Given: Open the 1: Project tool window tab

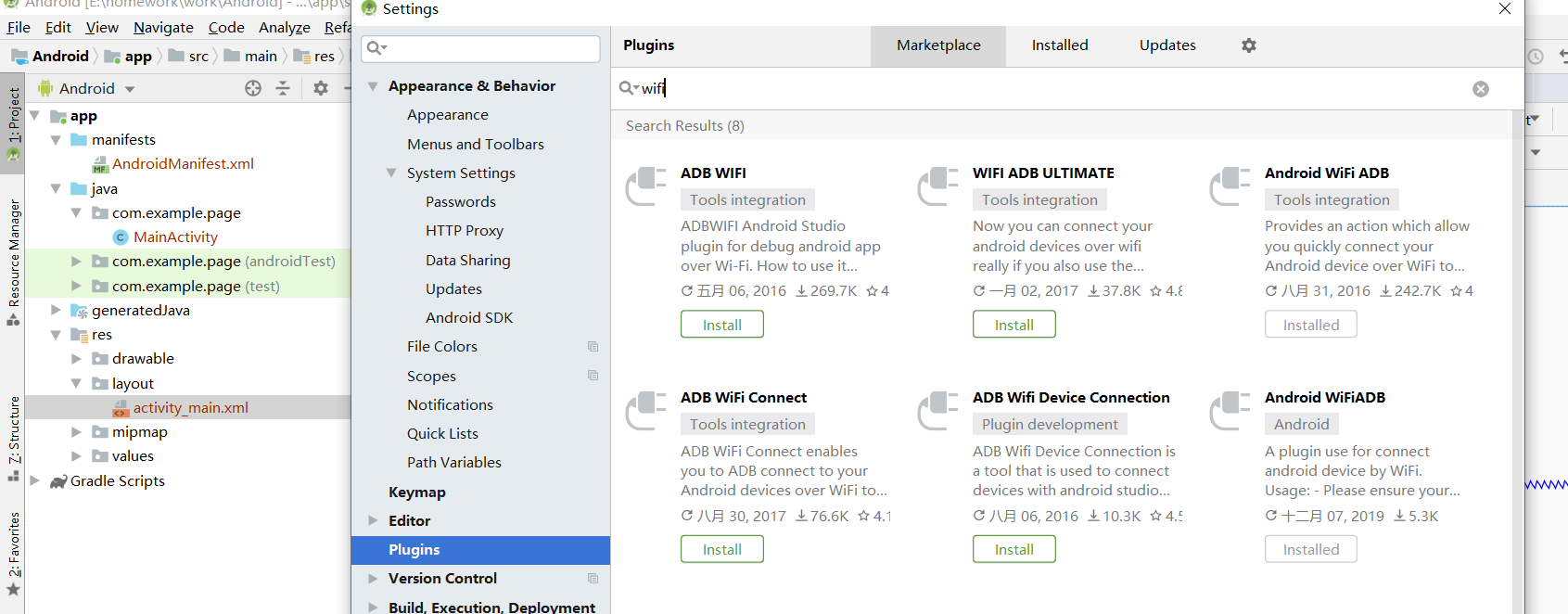Looking at the screenshot, I should [x=13, y=123].
